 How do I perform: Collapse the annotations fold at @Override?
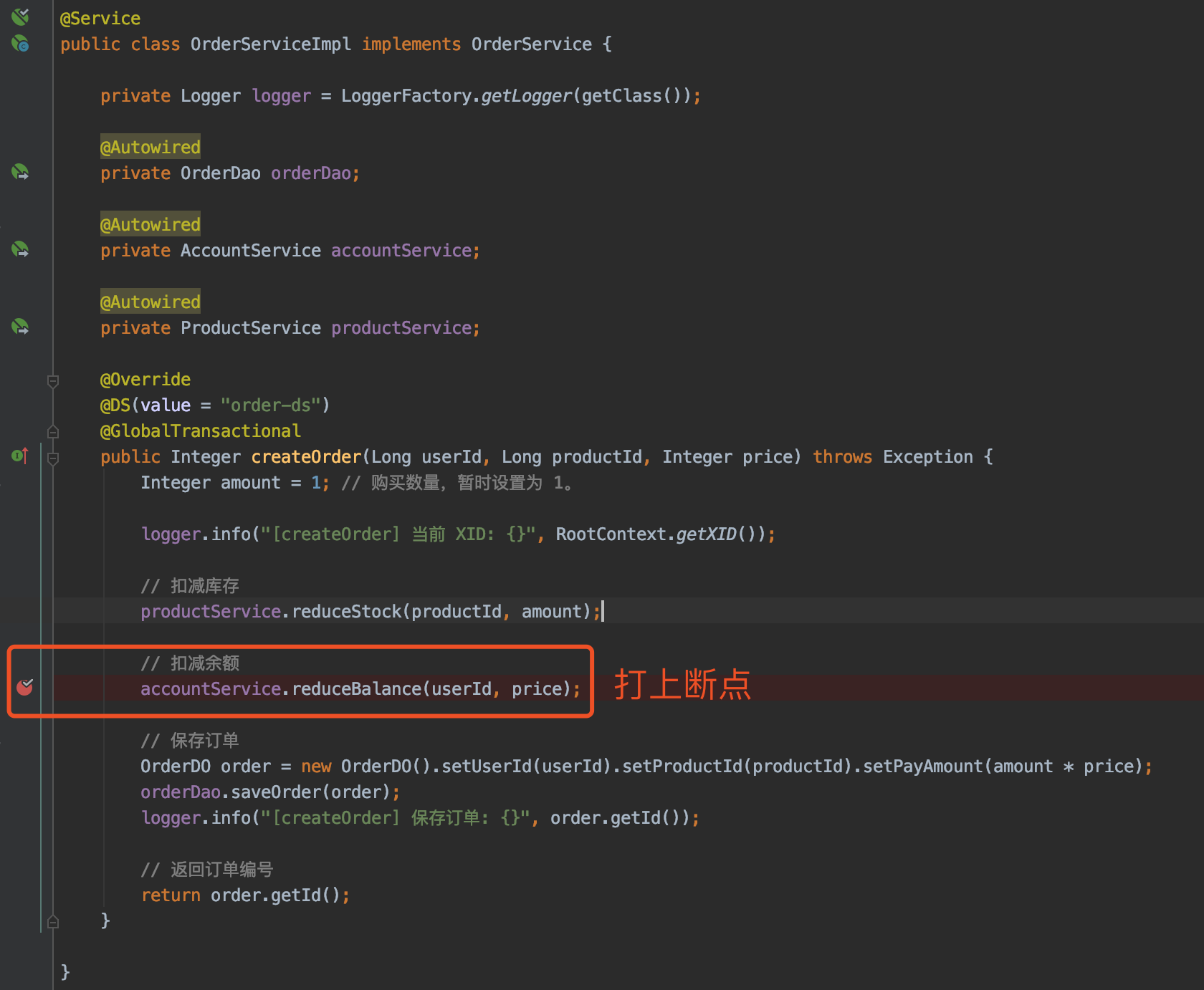tap(53, 380)
